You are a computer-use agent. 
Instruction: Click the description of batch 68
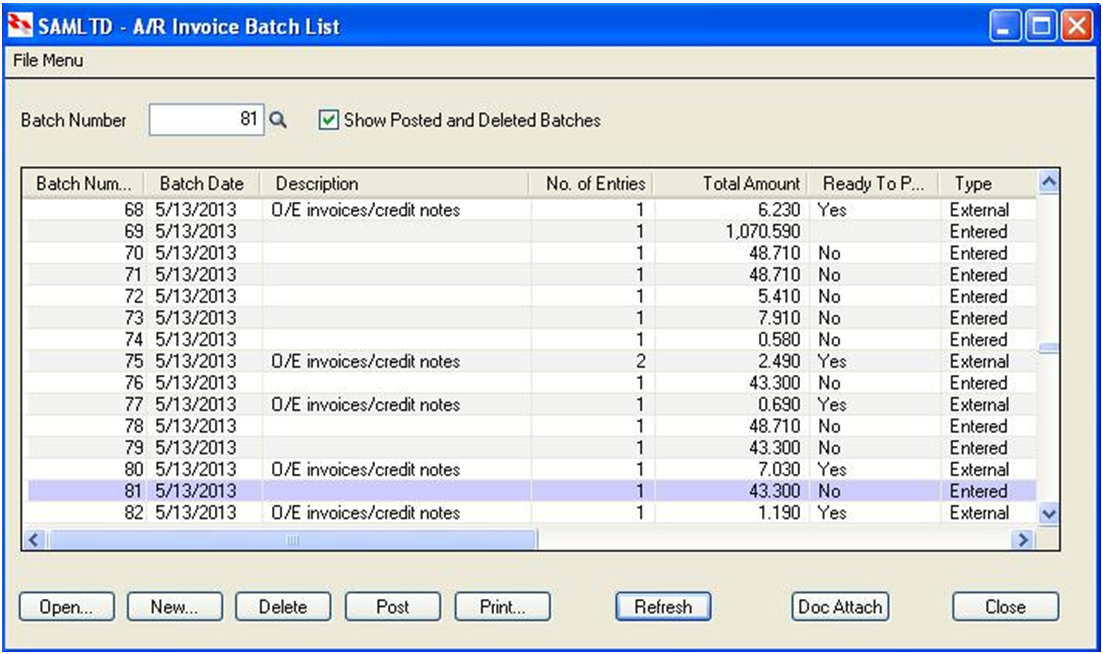pyautogui.click(x=366, y=210)
